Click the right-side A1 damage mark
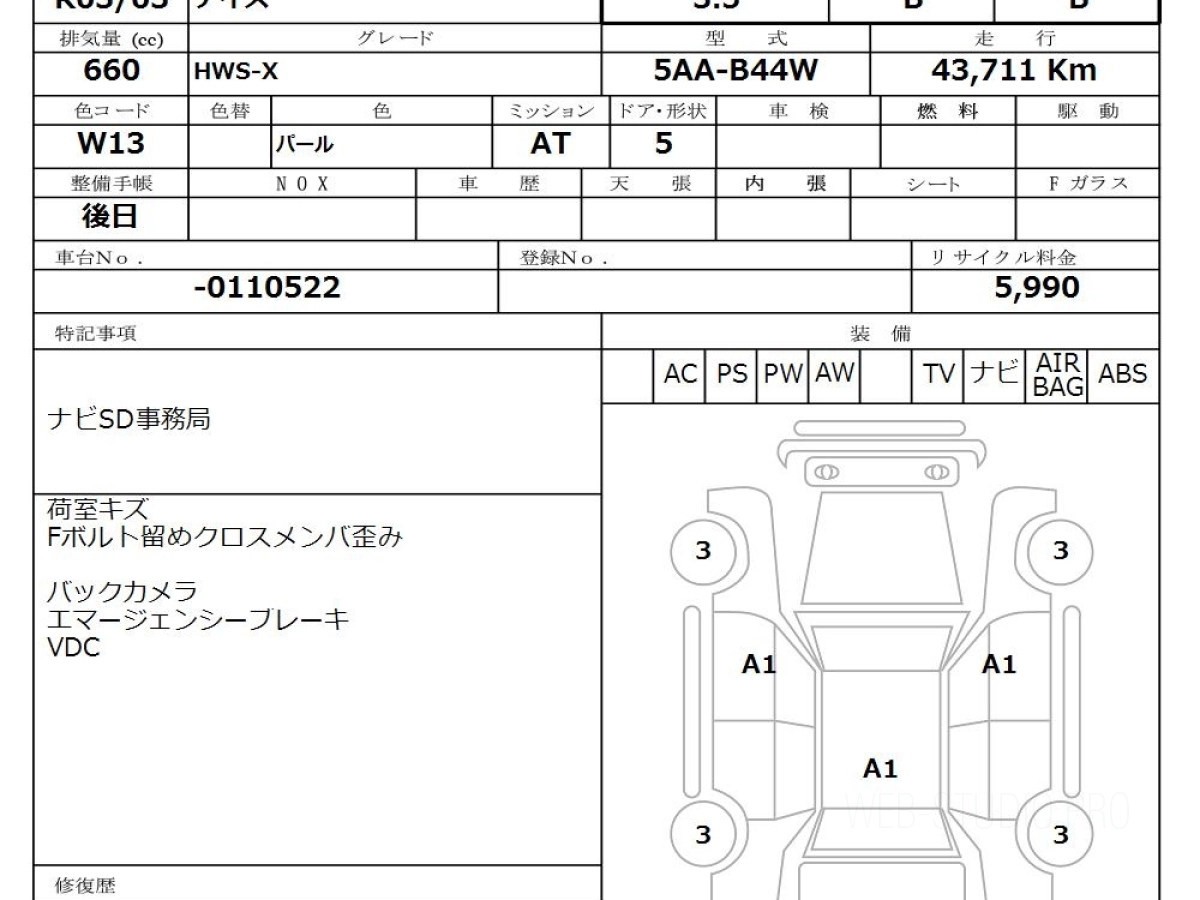The height and width of the screenshot is (900, 1200). tap(998, 664)
